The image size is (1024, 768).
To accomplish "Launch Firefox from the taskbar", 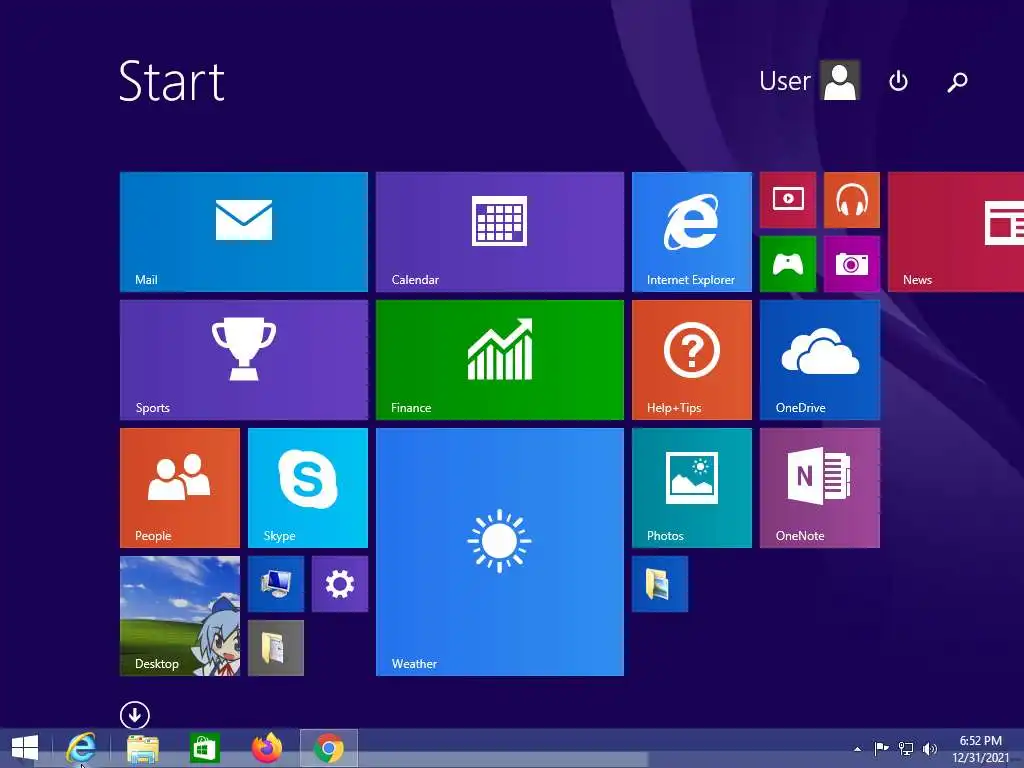I will tap(266, 748).
